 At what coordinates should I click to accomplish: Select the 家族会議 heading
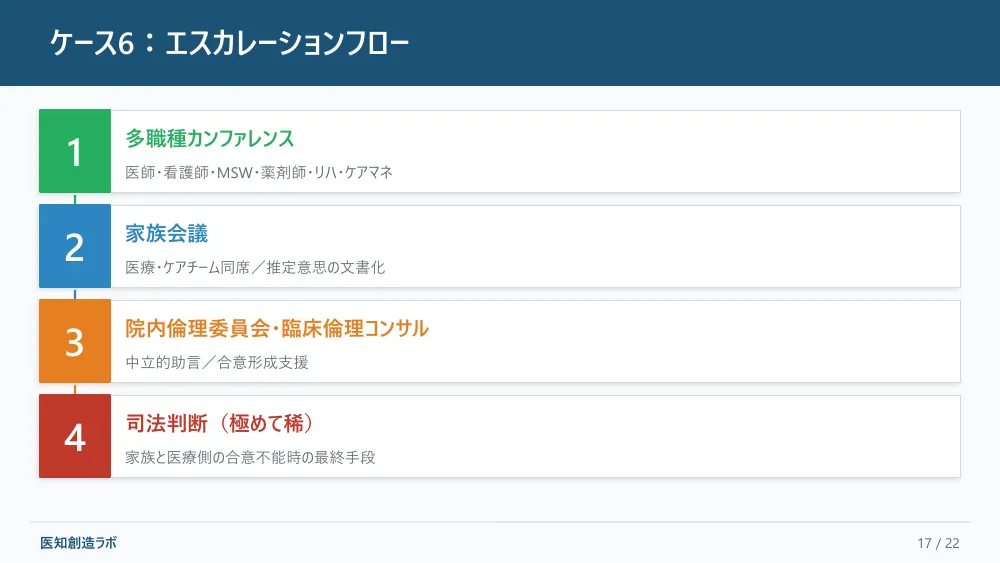(166, 233)
